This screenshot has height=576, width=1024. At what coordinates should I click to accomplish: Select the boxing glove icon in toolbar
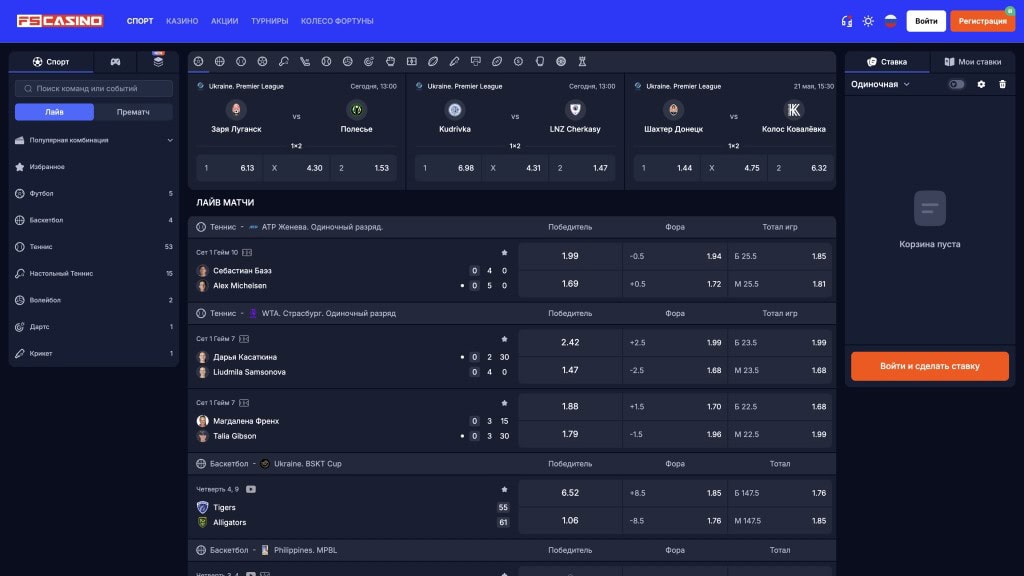[539, 61]
